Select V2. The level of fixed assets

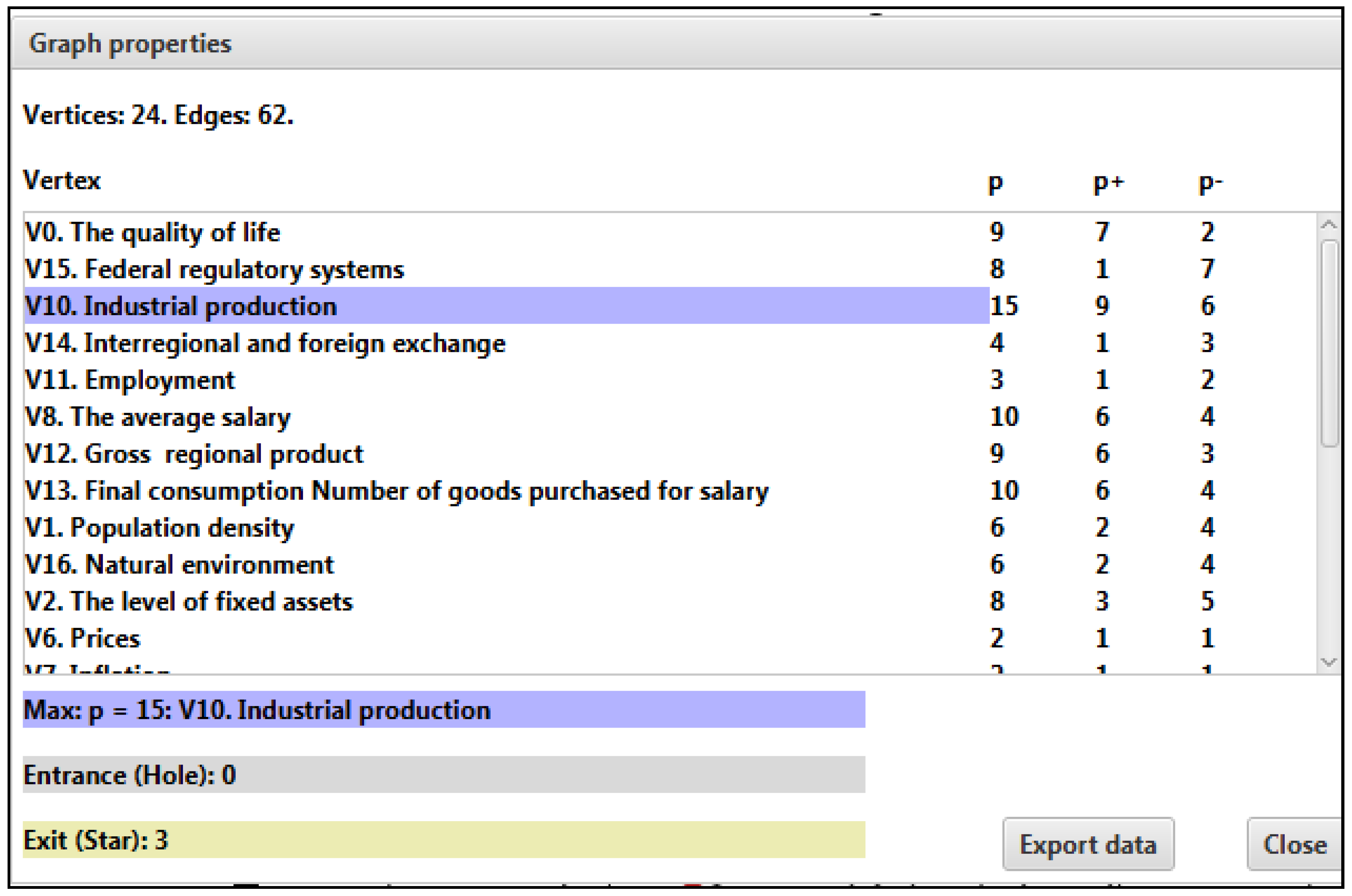point(189,602)
